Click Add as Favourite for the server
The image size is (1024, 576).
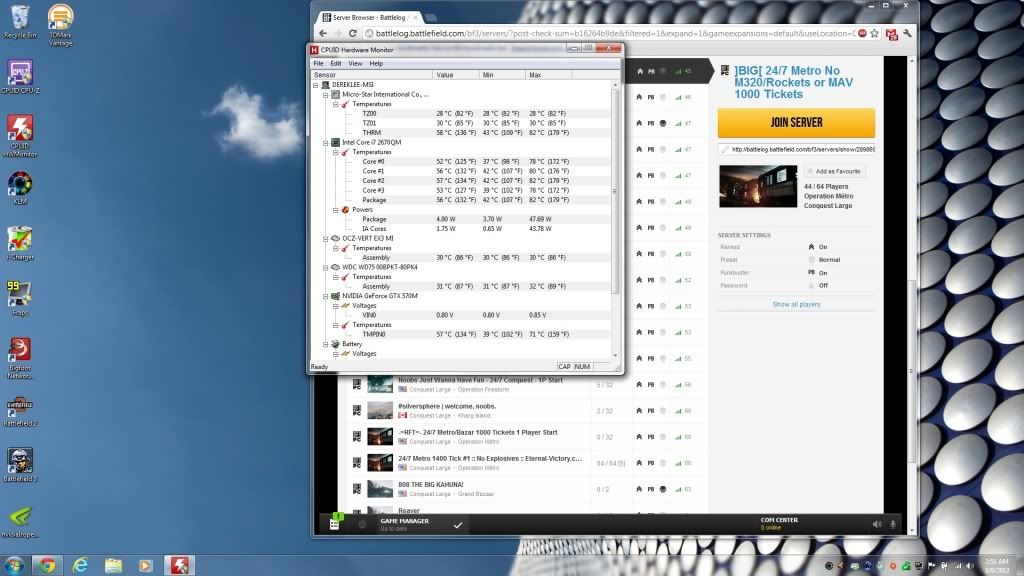point(835,171)
